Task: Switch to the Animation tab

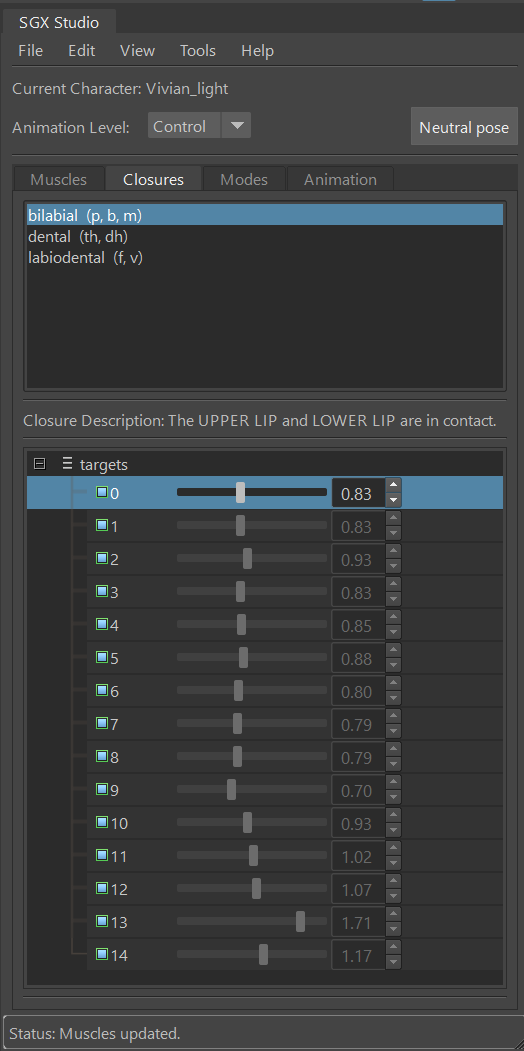Action: [340, 180]
